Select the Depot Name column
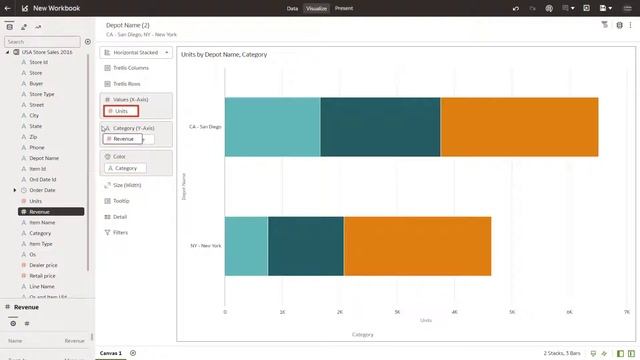The image size is (640, 360). tap(44, 158)
